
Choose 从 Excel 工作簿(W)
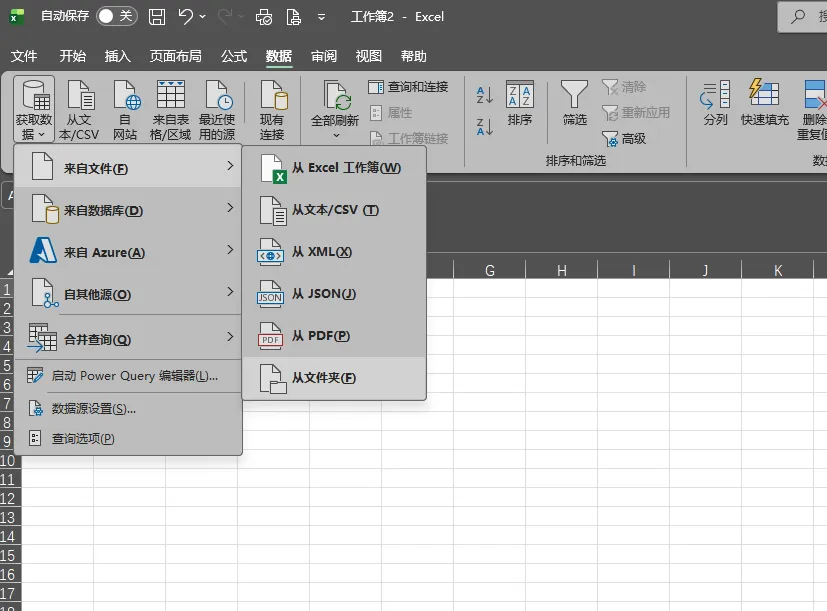[x=334, y=168]
